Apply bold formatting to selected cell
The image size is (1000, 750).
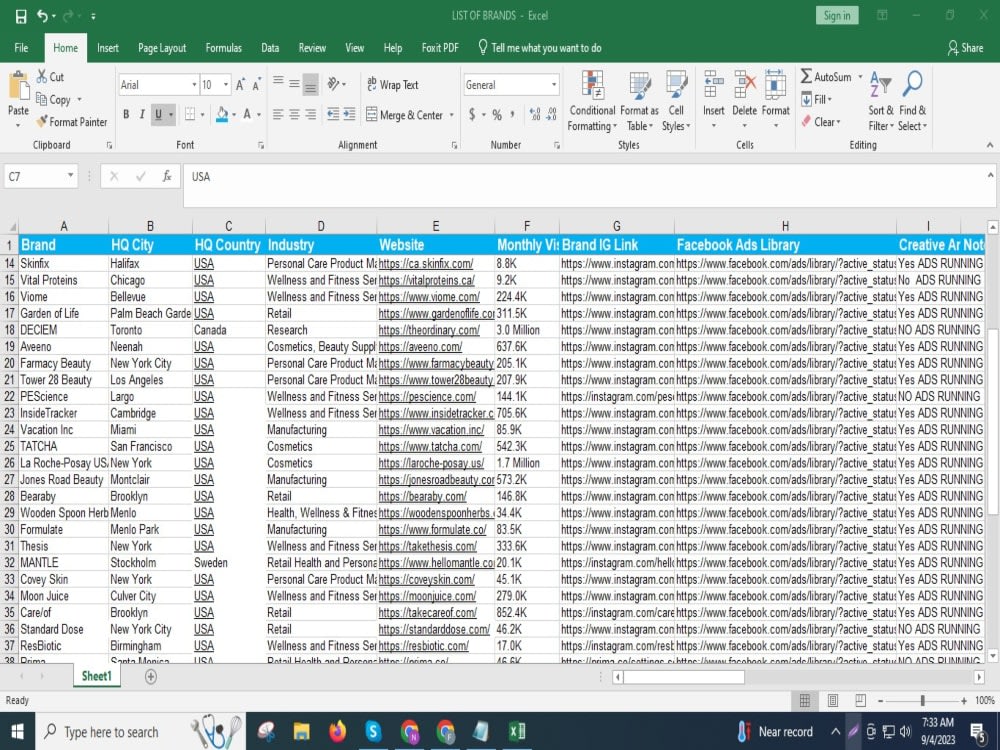click(x=124, y=115)
